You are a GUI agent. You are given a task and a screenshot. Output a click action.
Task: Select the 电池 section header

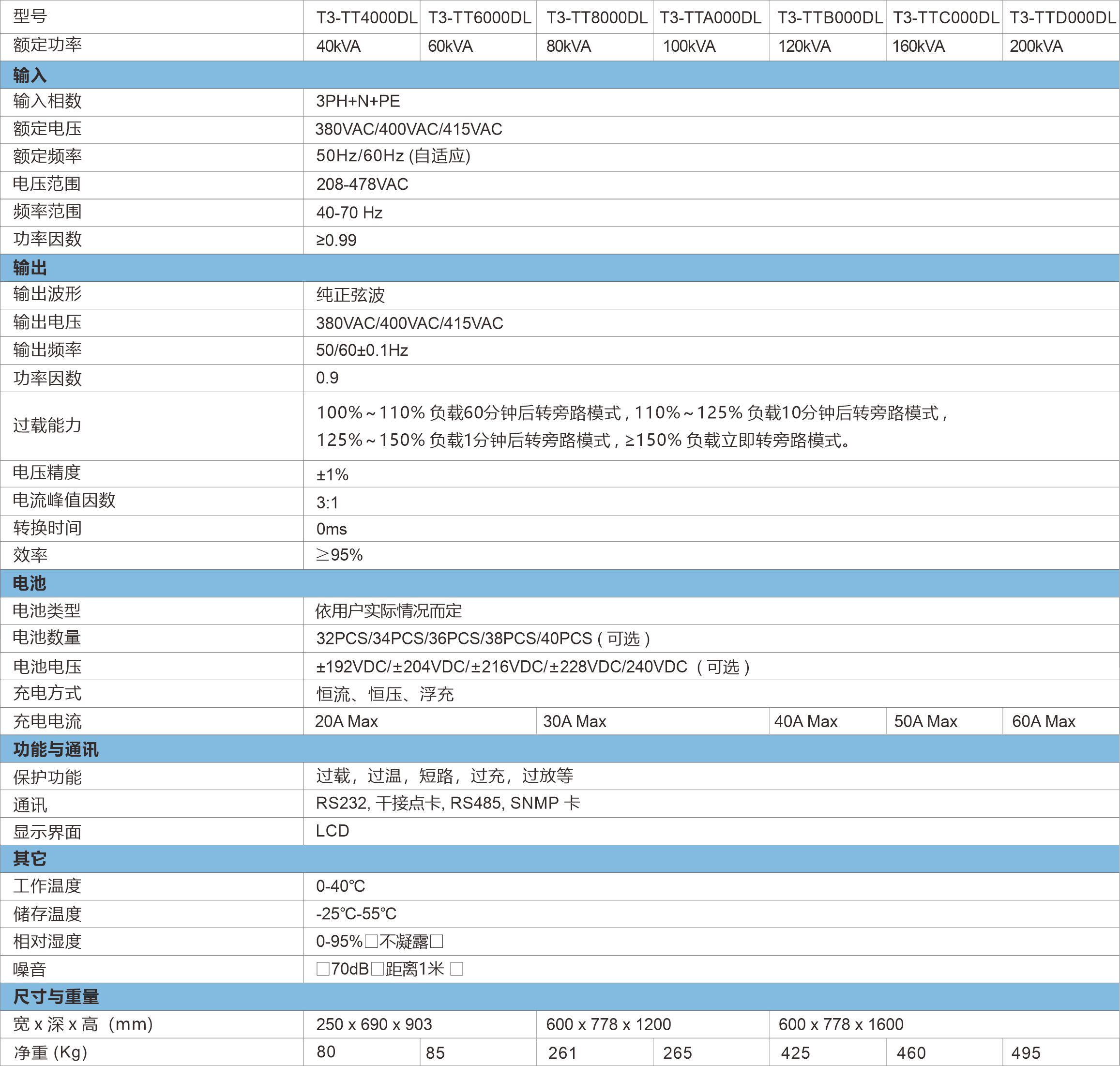point(30,583)
